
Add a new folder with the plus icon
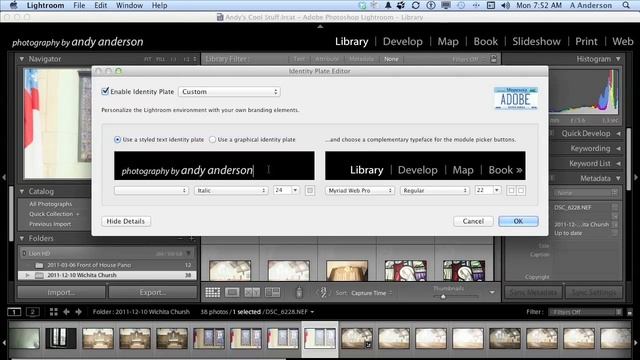point(192,238)
